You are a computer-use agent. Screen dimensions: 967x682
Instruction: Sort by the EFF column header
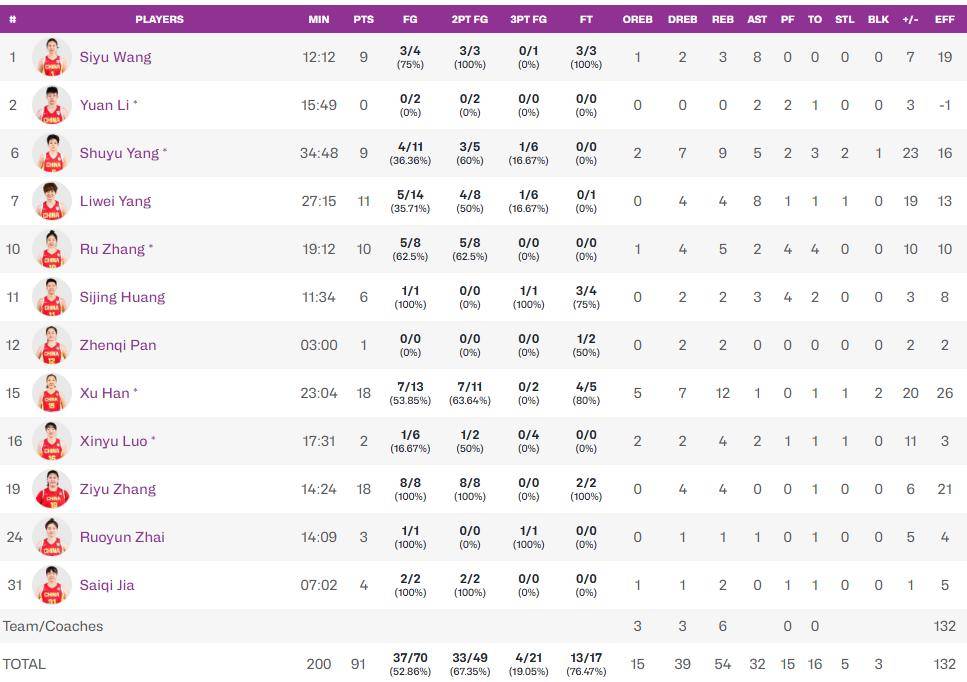click(x=944, y=19)
